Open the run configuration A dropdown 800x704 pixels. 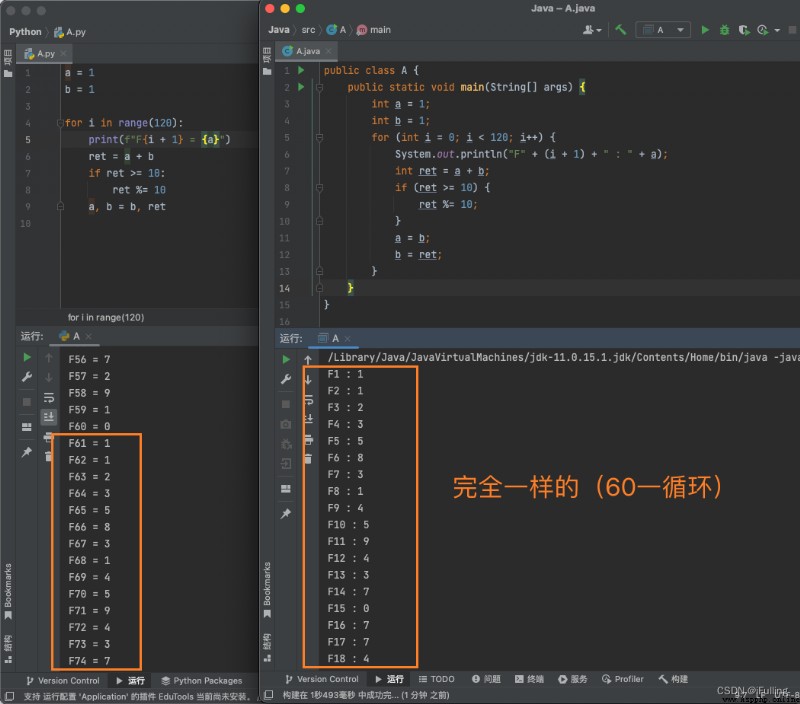(663, 30)
